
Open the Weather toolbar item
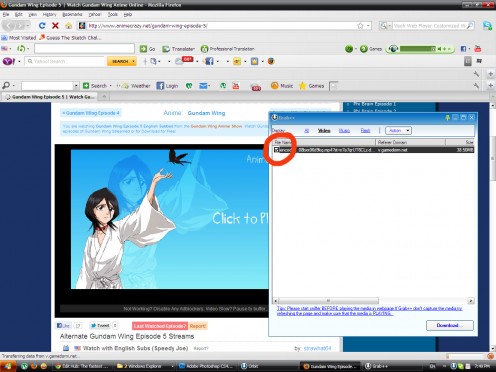(x=137, y=86)
